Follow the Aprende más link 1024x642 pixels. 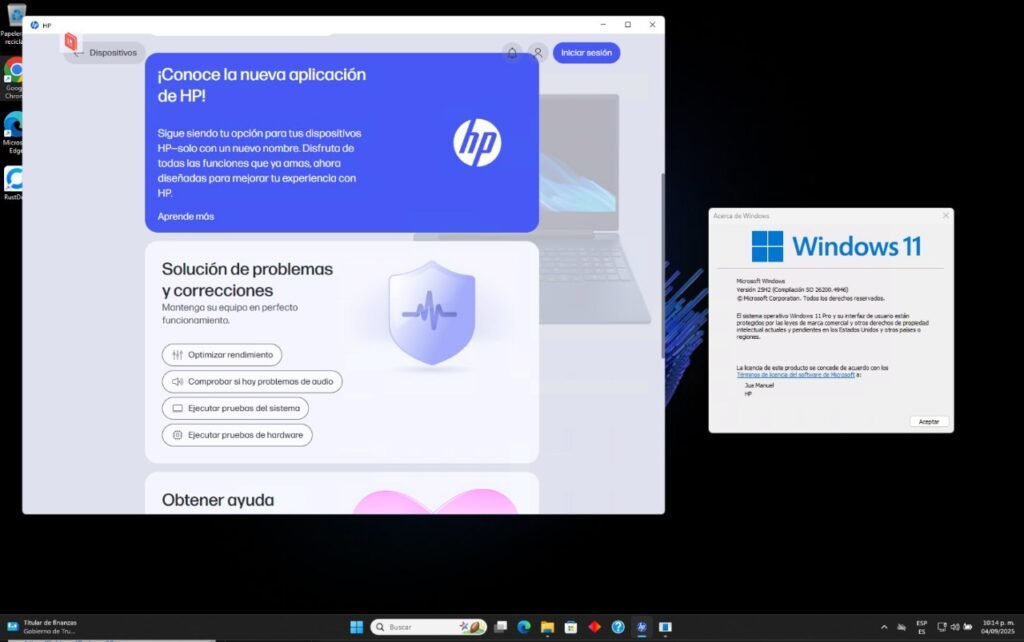186,216
